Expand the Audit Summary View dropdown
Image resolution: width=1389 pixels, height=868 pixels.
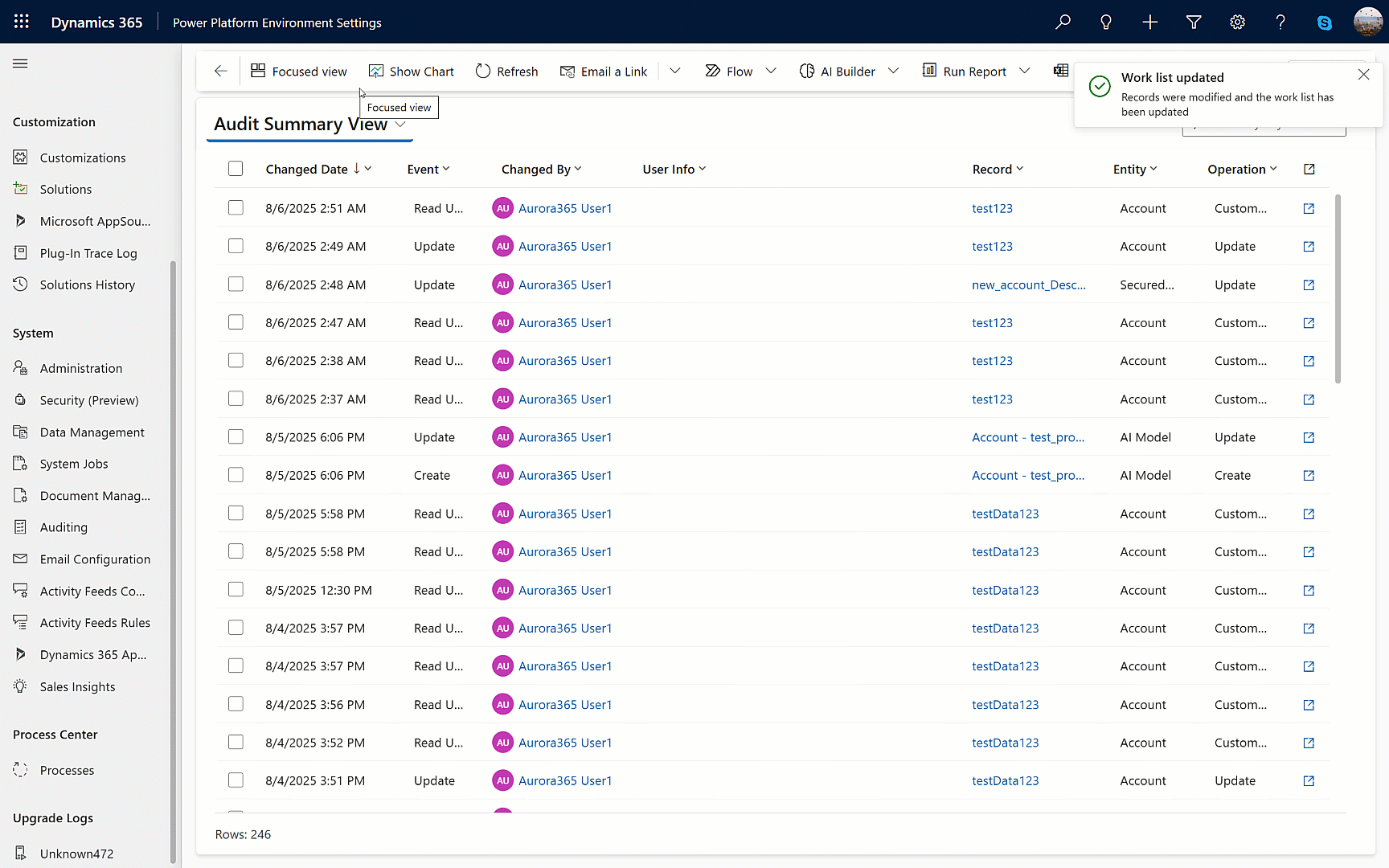pos(401,124)
